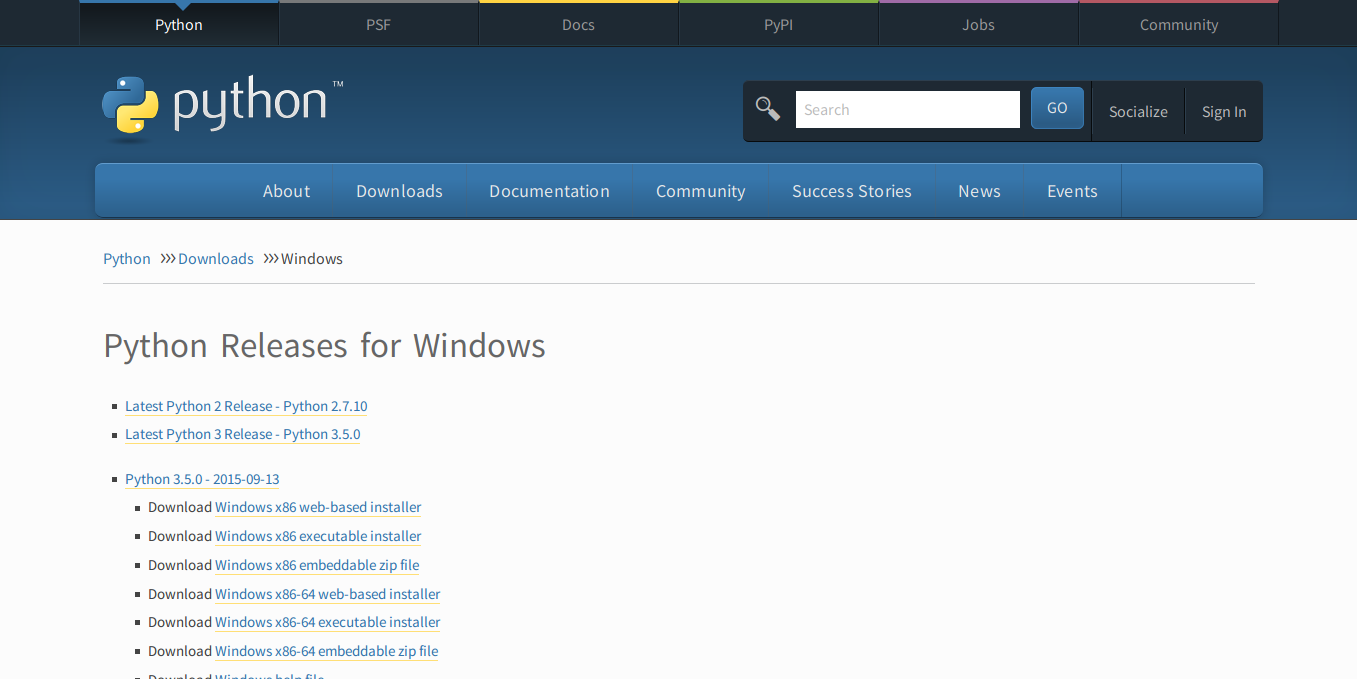Download Windows x86 embeddable zip file
This screenshot has height=679, width=1357.
tap(317, 565)
